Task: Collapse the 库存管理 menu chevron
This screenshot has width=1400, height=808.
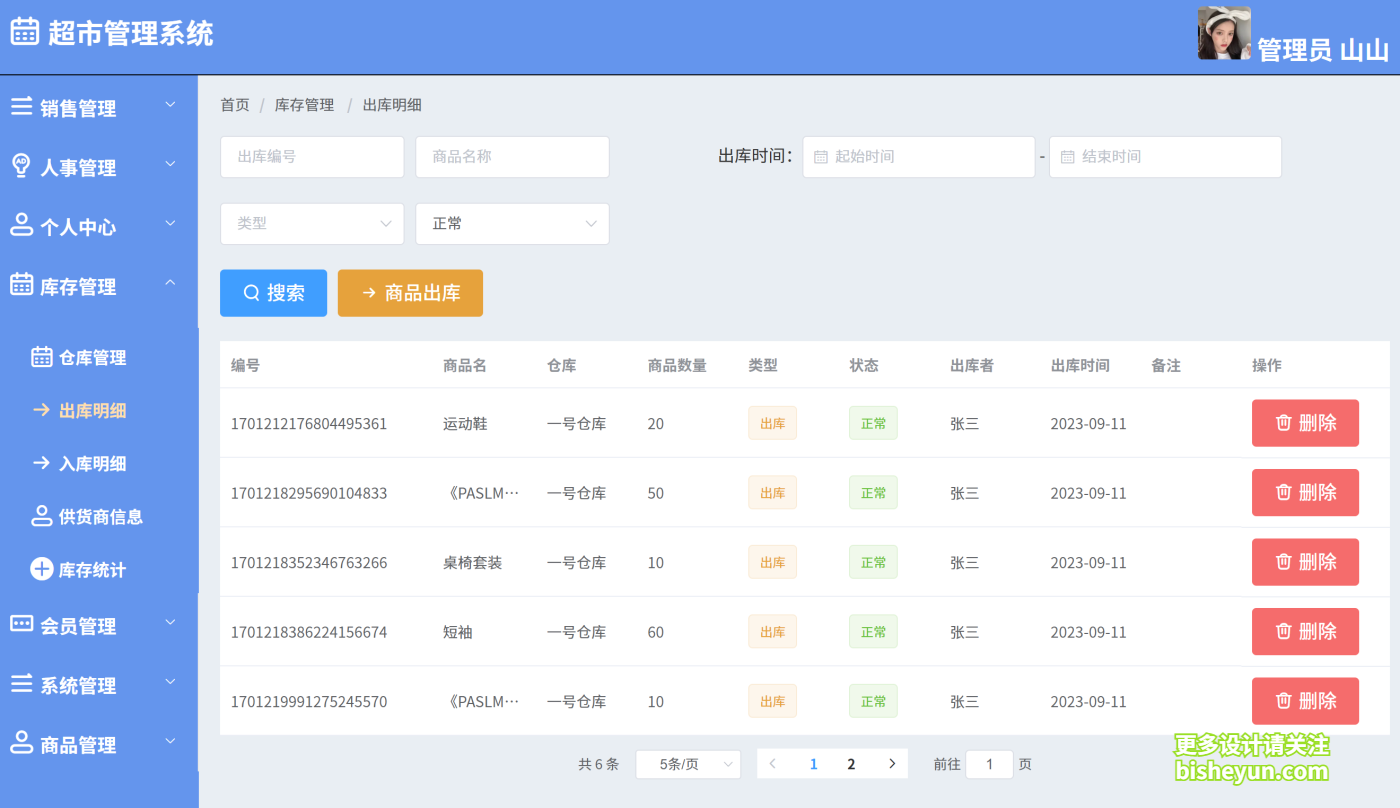Action: 170,282
